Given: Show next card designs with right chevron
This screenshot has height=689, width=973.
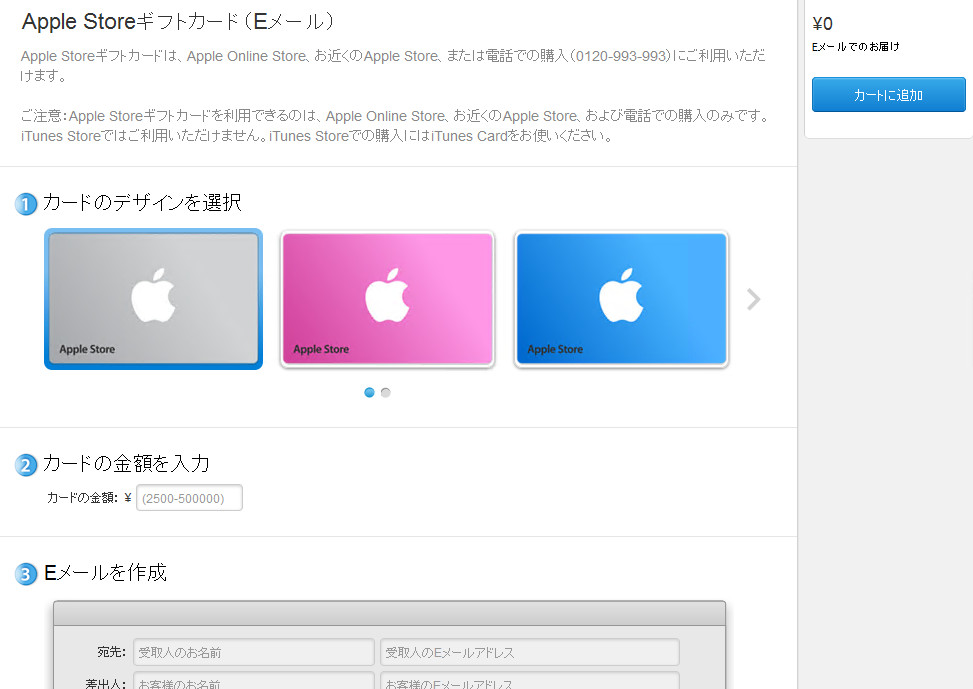Looking at the screenshot, I should (x=753, y=299).
